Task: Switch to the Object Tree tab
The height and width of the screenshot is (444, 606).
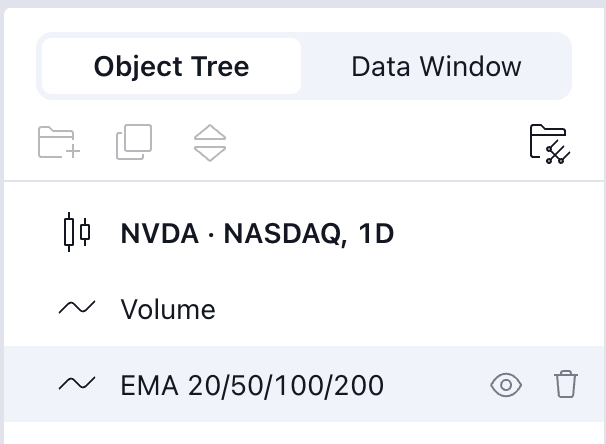Action: click(x=171, y=67)
